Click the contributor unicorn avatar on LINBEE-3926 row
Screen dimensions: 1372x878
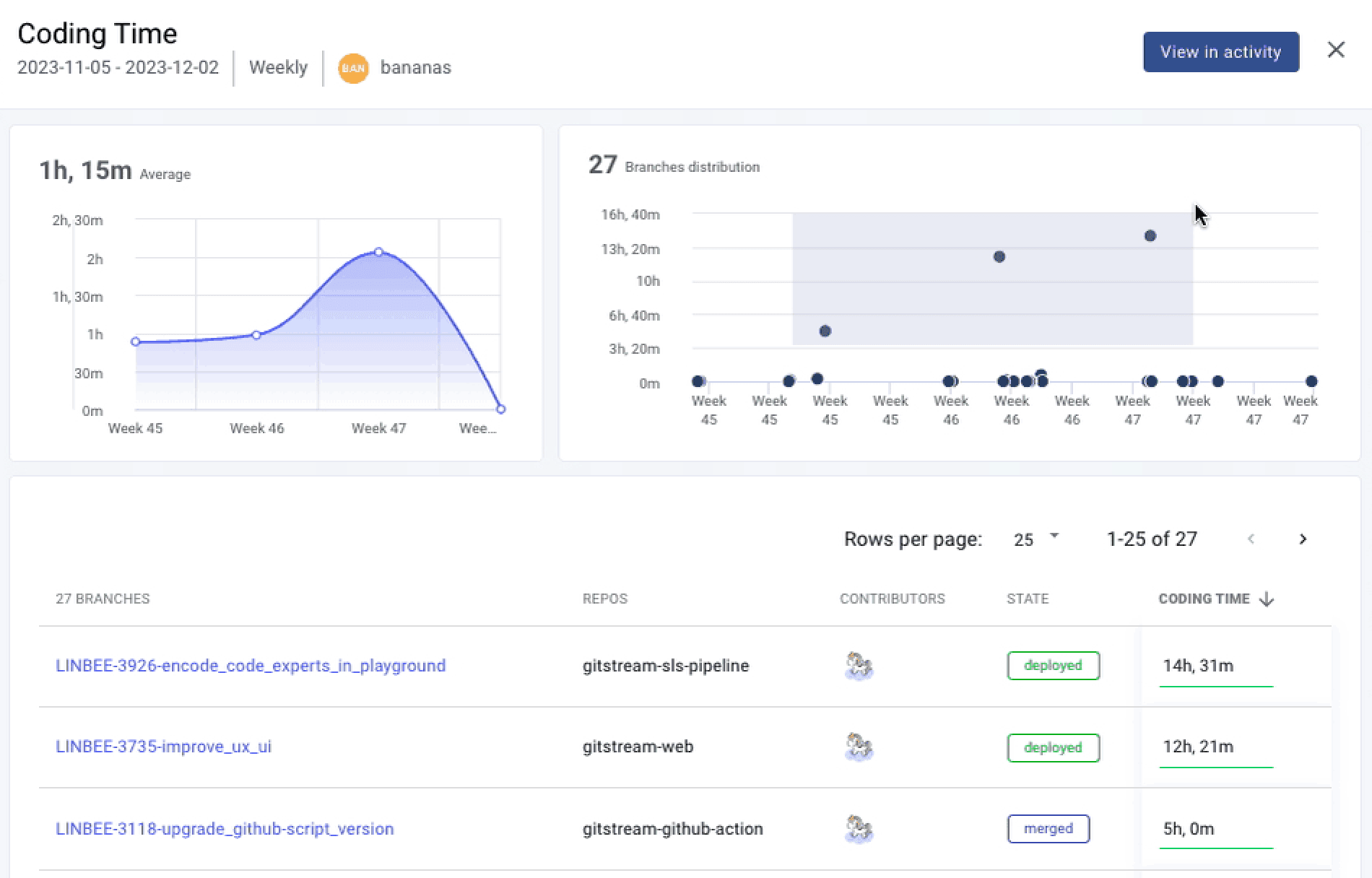pos(859,666)
